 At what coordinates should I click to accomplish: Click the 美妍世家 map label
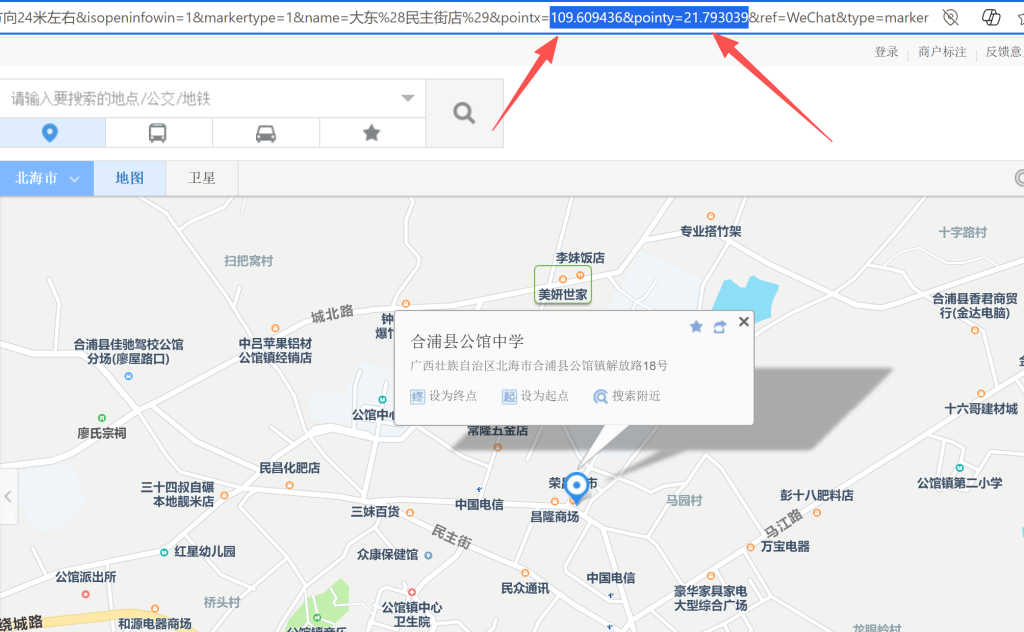(563, 294)
